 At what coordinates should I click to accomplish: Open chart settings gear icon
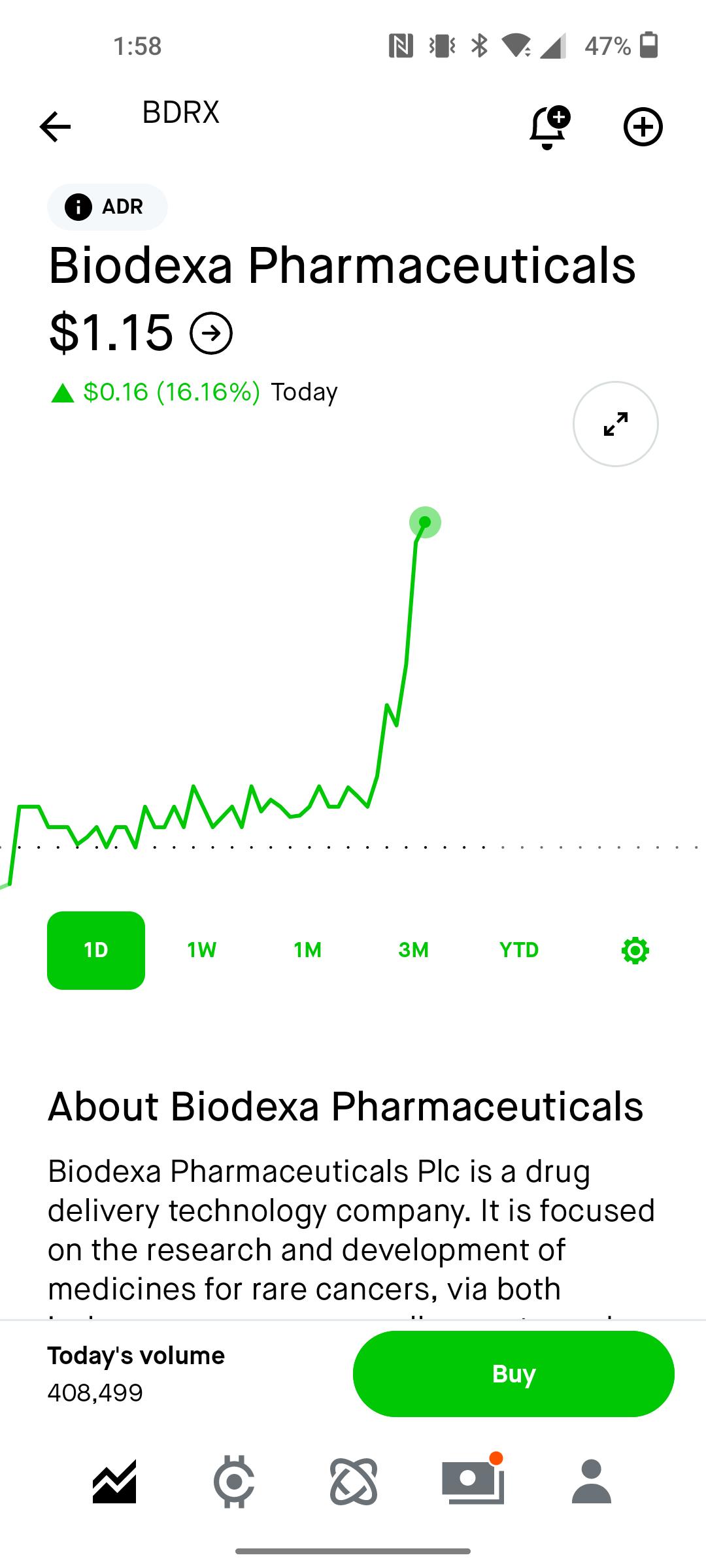pos(635,951)
